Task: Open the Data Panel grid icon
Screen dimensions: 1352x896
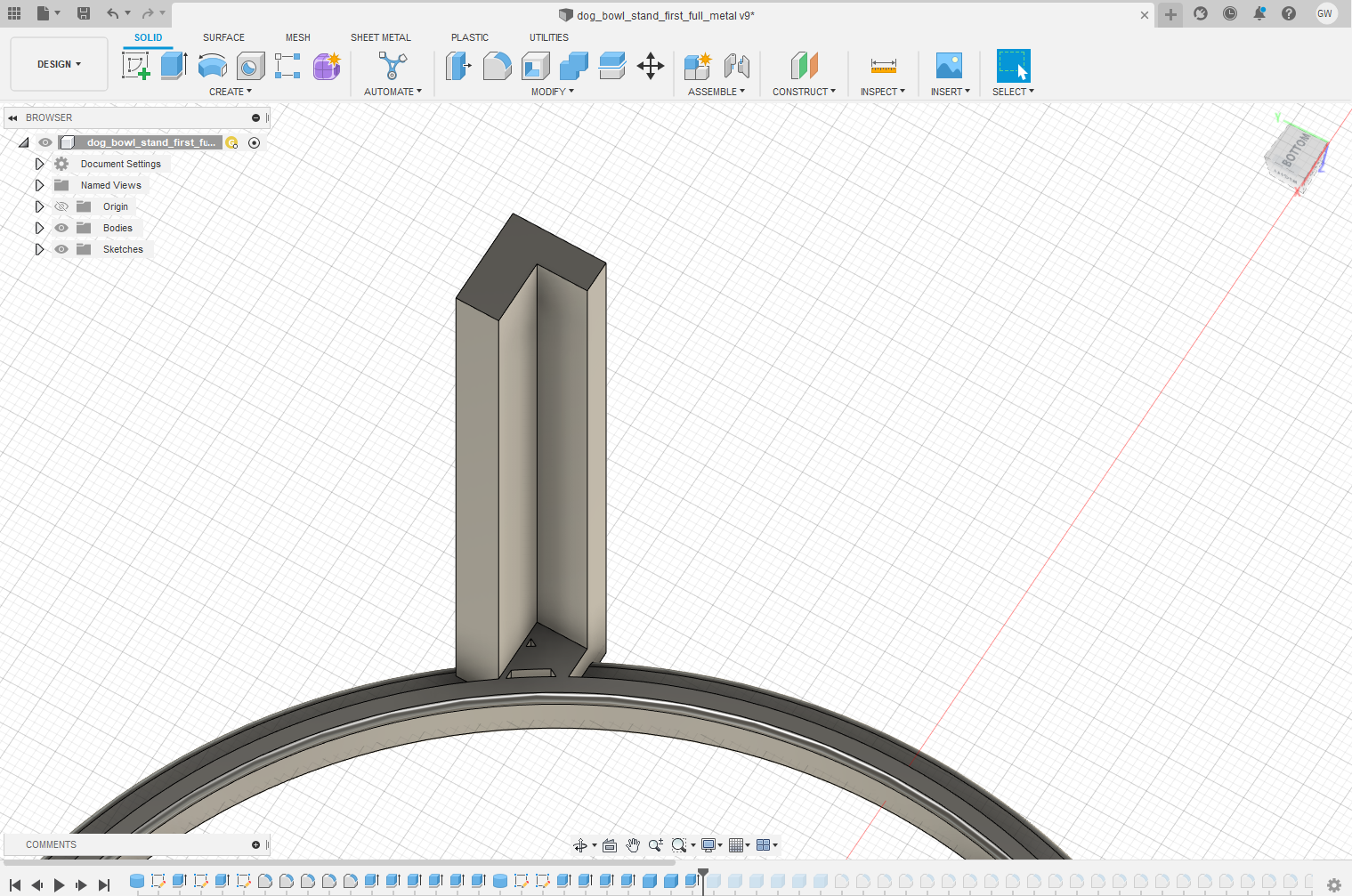Action: click(14, 13)
